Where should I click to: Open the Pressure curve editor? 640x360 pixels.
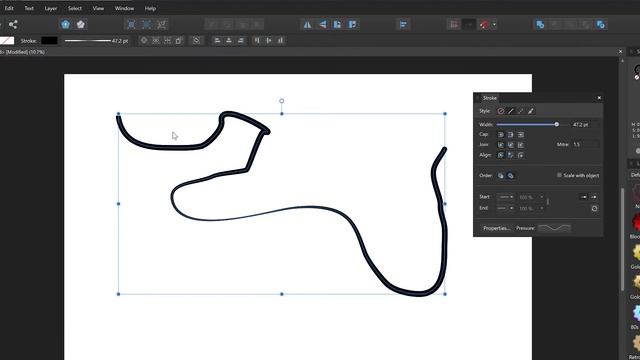tap(554, 228)
